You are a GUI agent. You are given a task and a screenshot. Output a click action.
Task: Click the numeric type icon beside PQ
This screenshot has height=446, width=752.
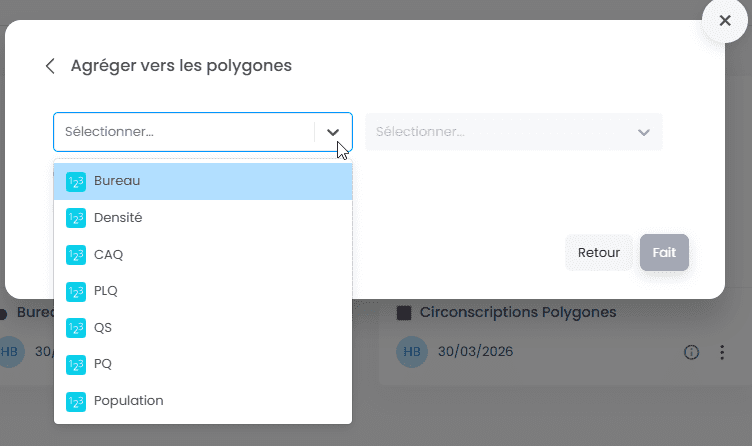pyautogui.click(x=76, y=364)
